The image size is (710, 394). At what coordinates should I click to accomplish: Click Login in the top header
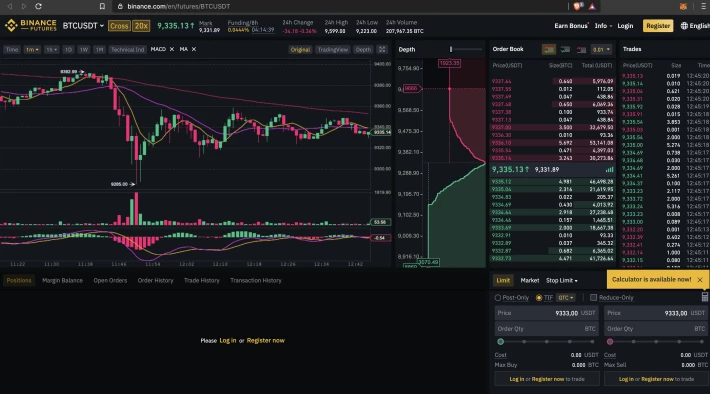[x=625, y=26]
